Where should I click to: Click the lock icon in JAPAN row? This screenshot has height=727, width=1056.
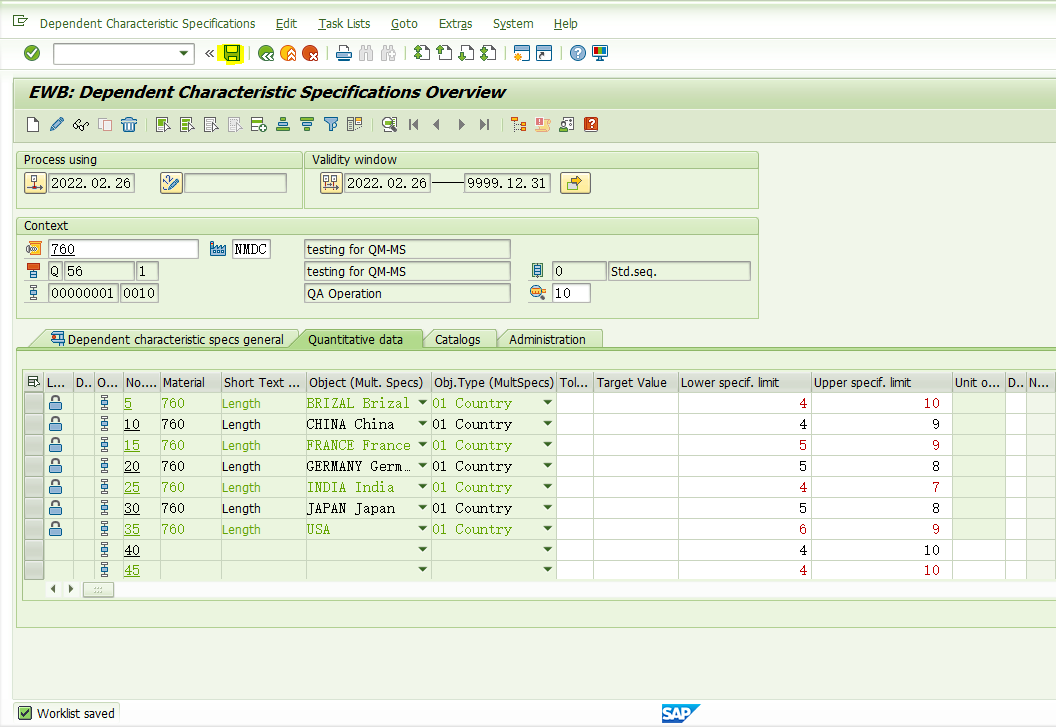(55, 508)
